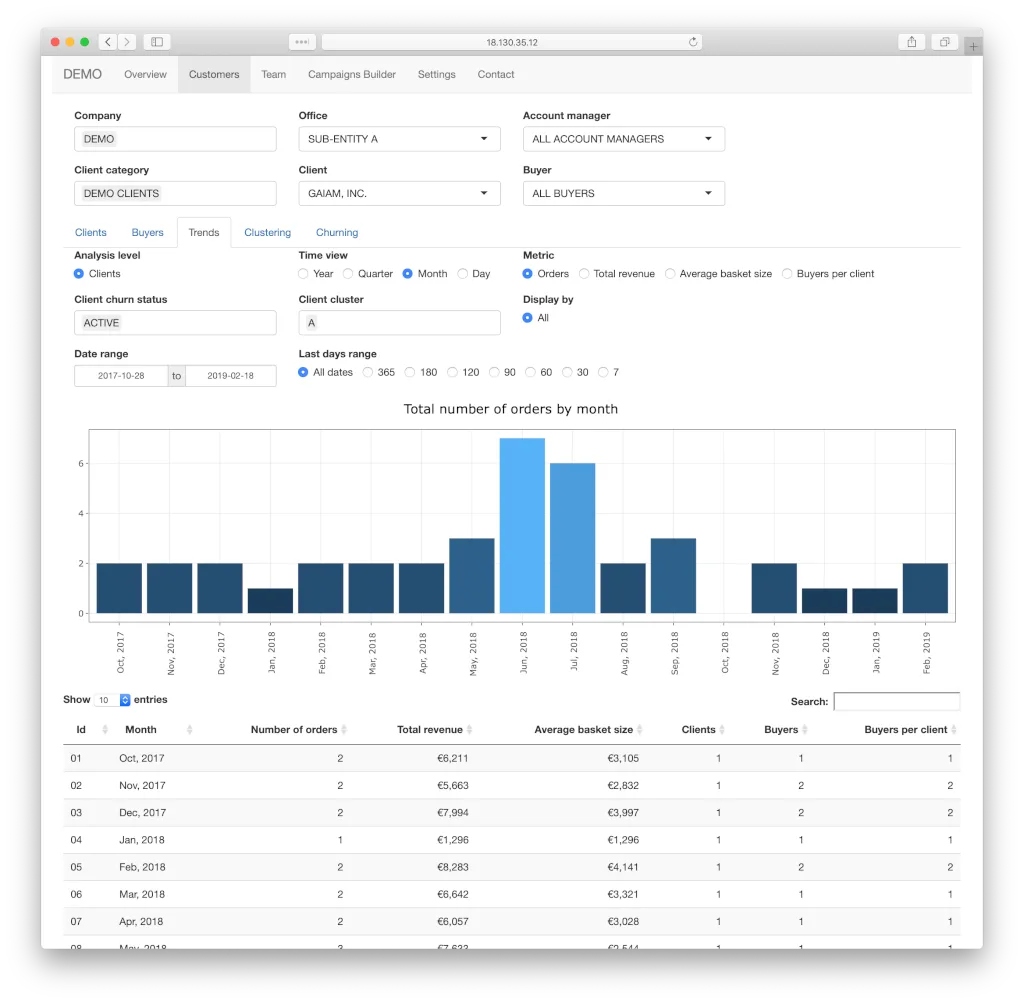Click the Jul, 2018 bar in the chart

pyautogui.click(x=573, y=538)
